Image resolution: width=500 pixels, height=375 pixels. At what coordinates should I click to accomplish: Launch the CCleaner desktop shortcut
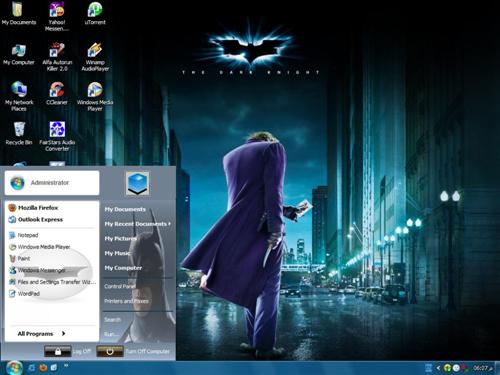(57, 94)
